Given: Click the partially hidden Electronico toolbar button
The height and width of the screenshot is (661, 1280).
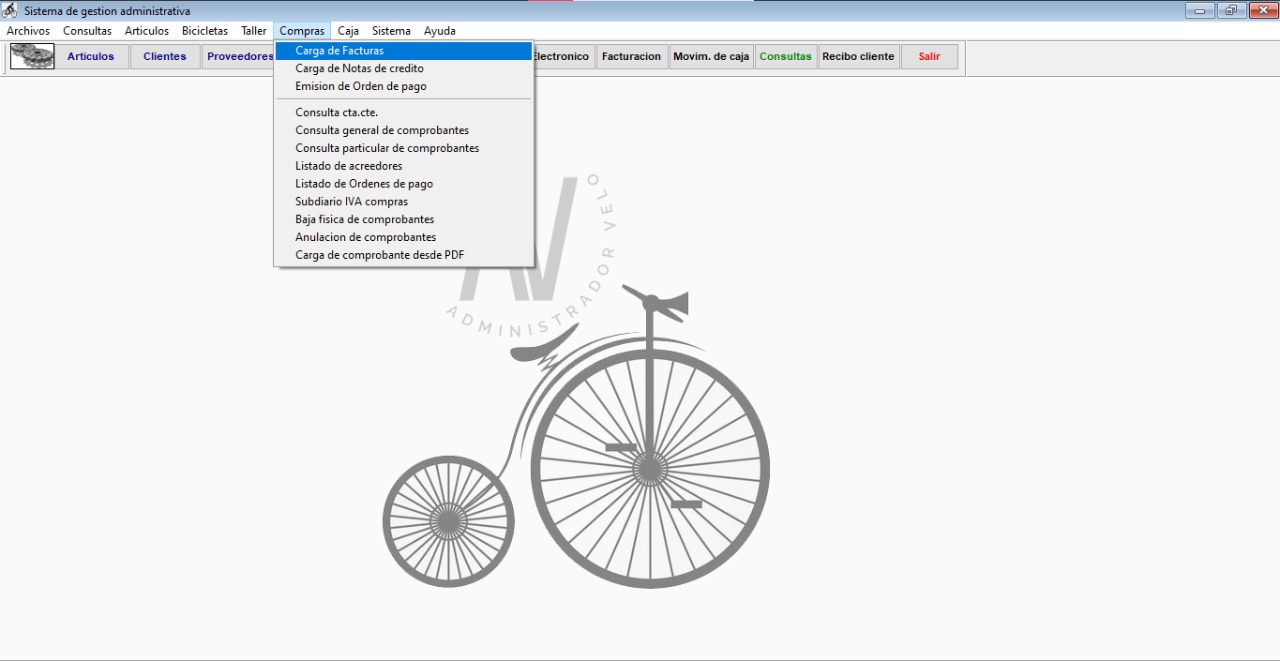Looking at the screenshot, I should tap(564, 57).
